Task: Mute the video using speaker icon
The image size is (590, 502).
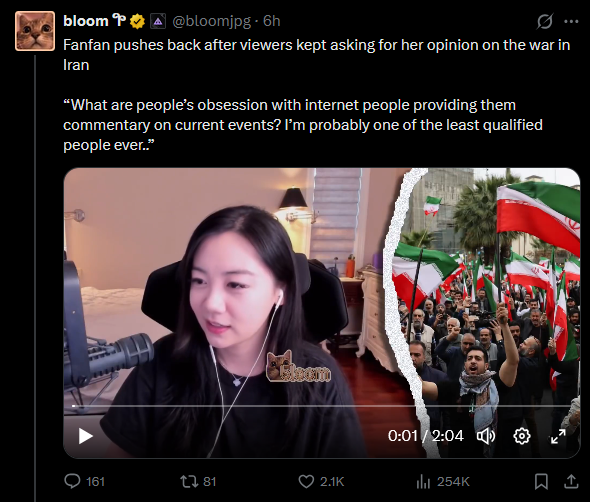Action: tap(486, 436)
